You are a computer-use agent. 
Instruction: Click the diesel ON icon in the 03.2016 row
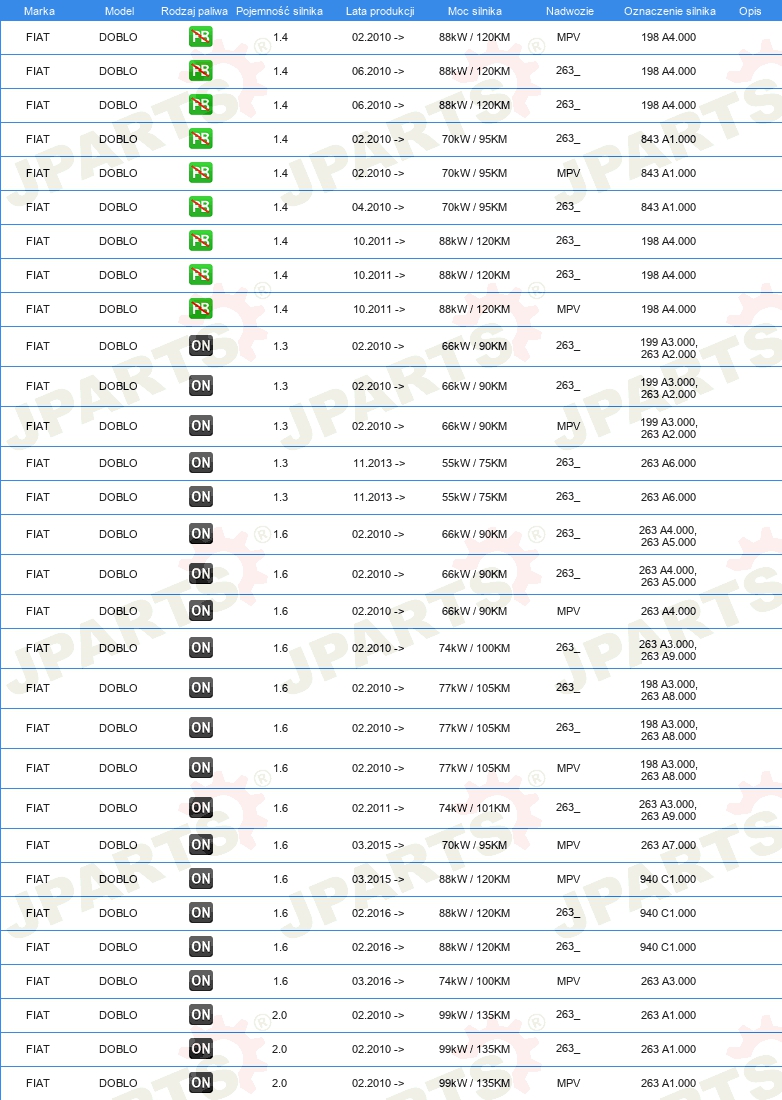tap(201, 981)
